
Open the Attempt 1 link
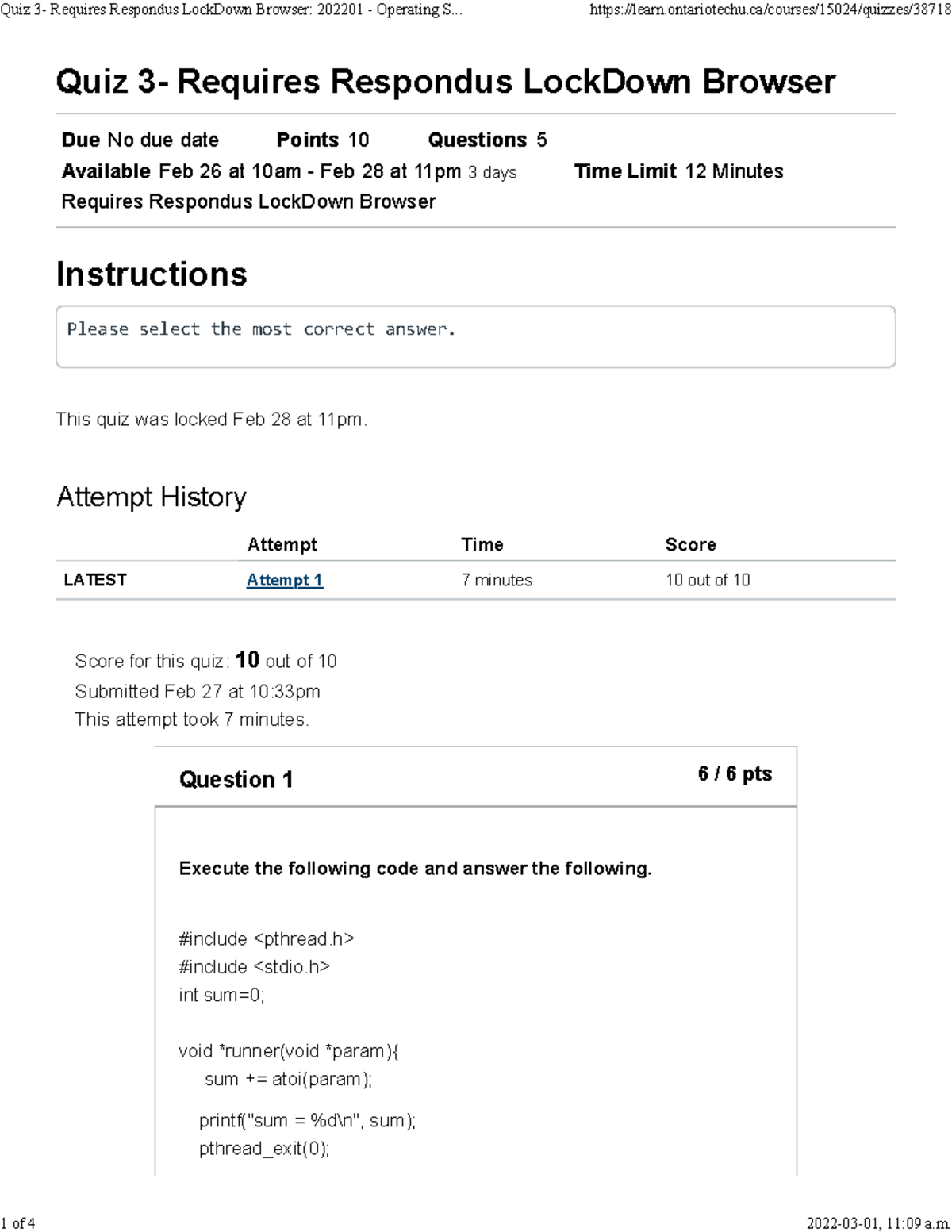pyautogui.click(x=284, y=580)
